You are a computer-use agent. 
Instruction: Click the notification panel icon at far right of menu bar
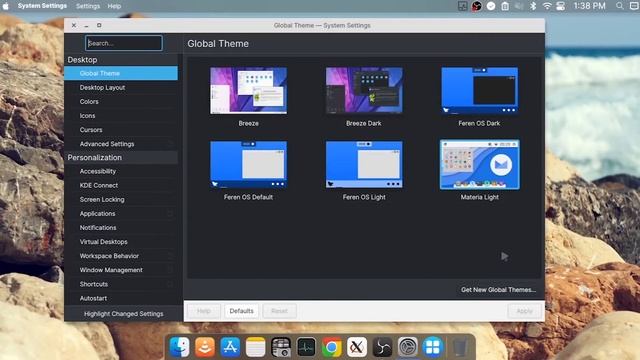click(x=635, y=6)
